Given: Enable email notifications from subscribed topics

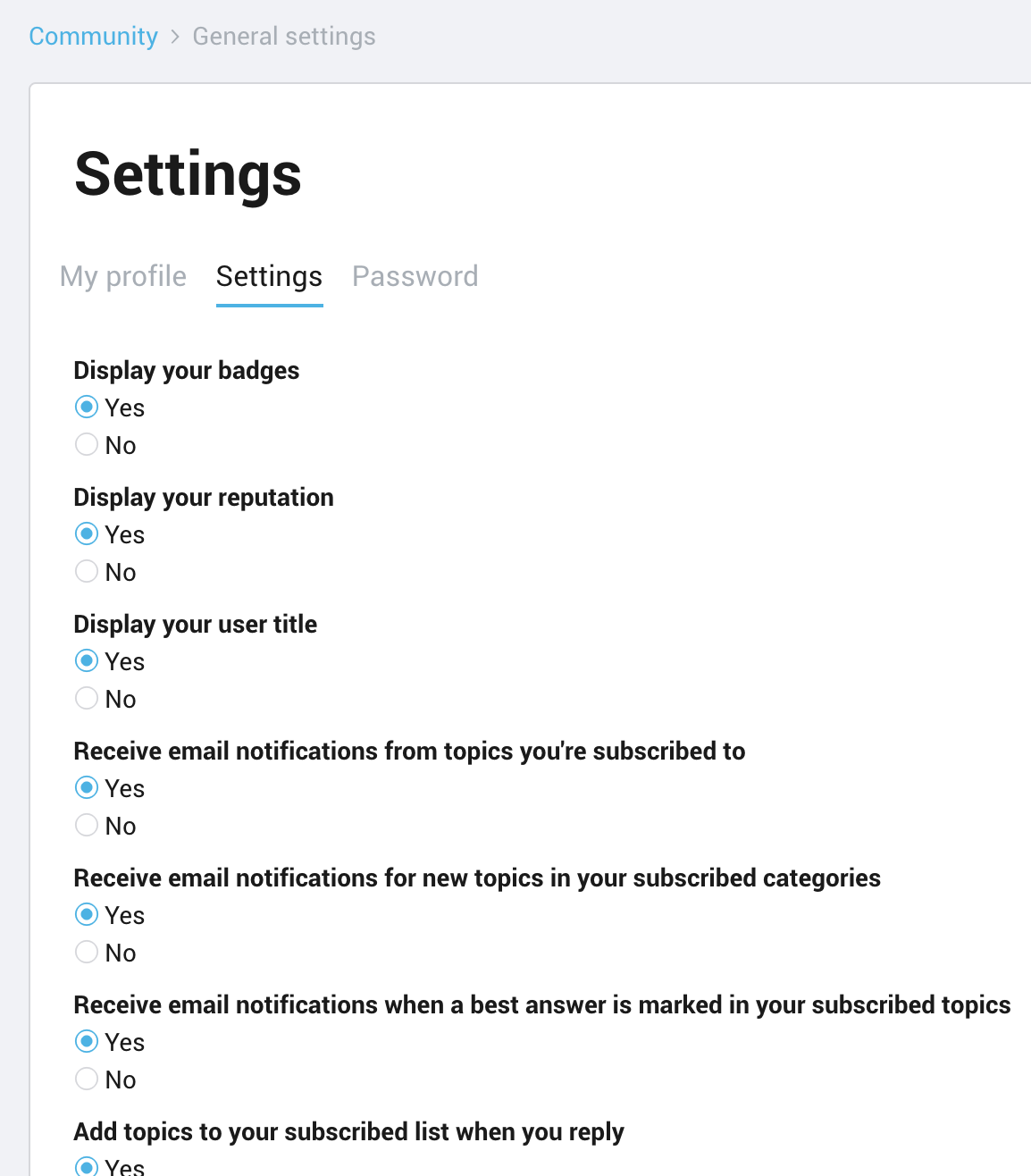Looking at the screenshot, I should point(87,787).
